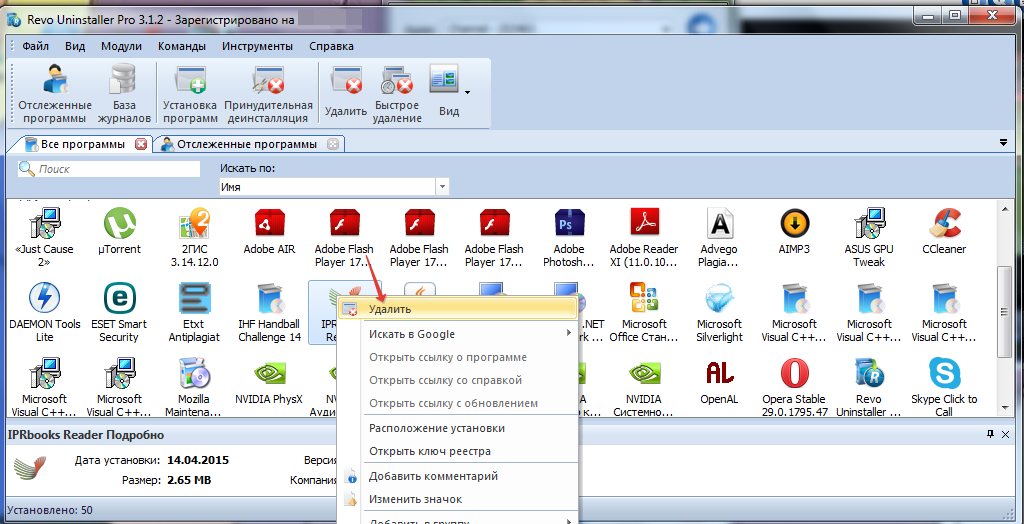Click the Удалить toolbar button
1024x524 pixels.
pyautogui.click(x=345, y=92)
